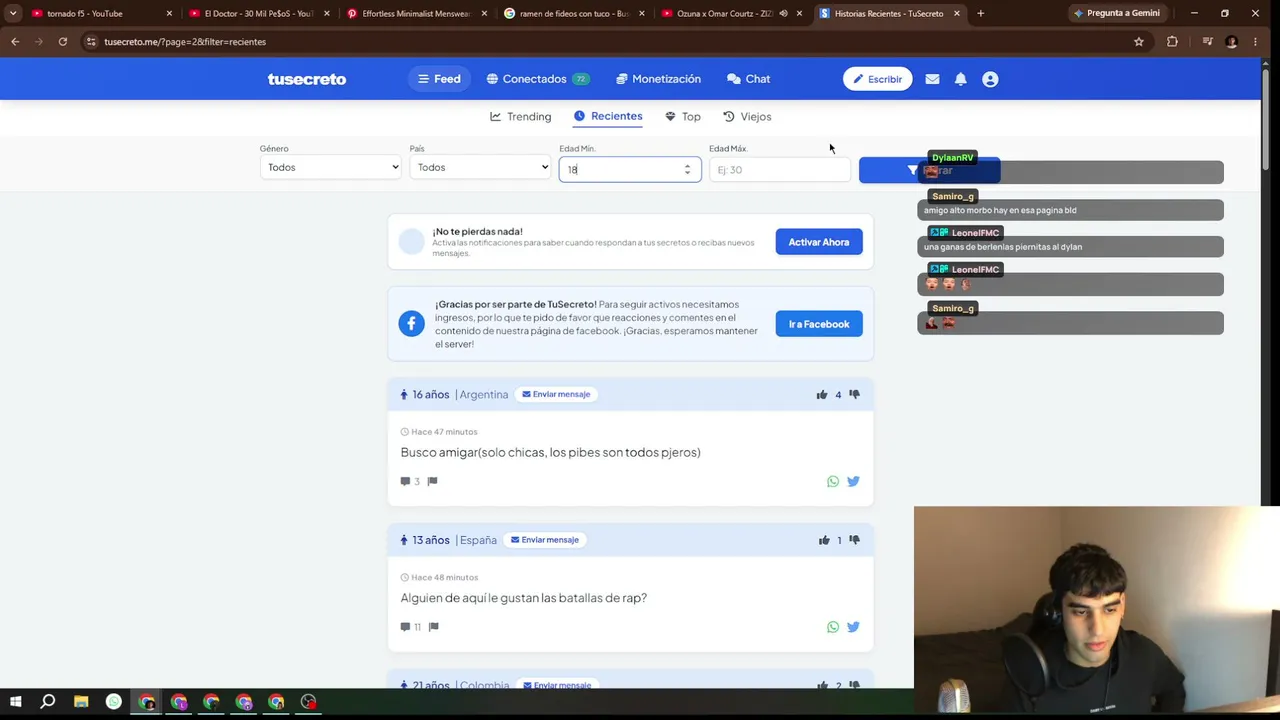The height and width of the screenshot is (720, 1280).
Task: Go back in browser history
Action: [x=15, y=41]
